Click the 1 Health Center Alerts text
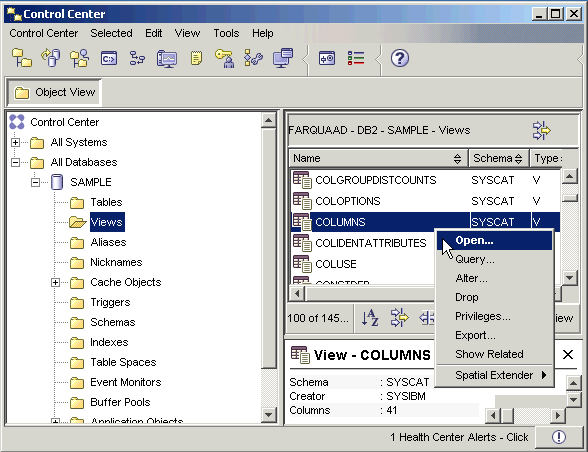This screenshot has height=452, width=588. coord(459,437)
